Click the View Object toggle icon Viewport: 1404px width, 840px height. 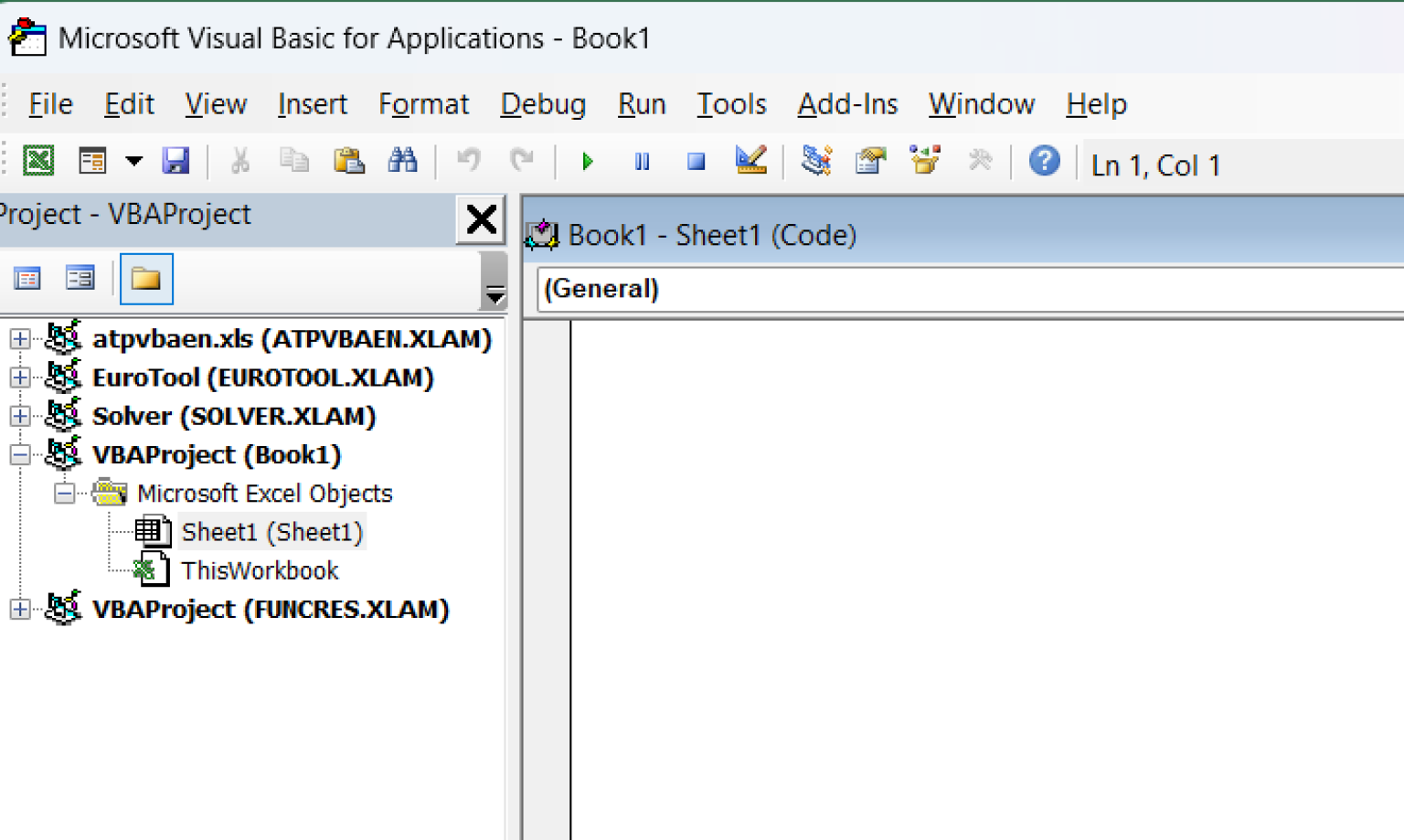click(80, 279)
